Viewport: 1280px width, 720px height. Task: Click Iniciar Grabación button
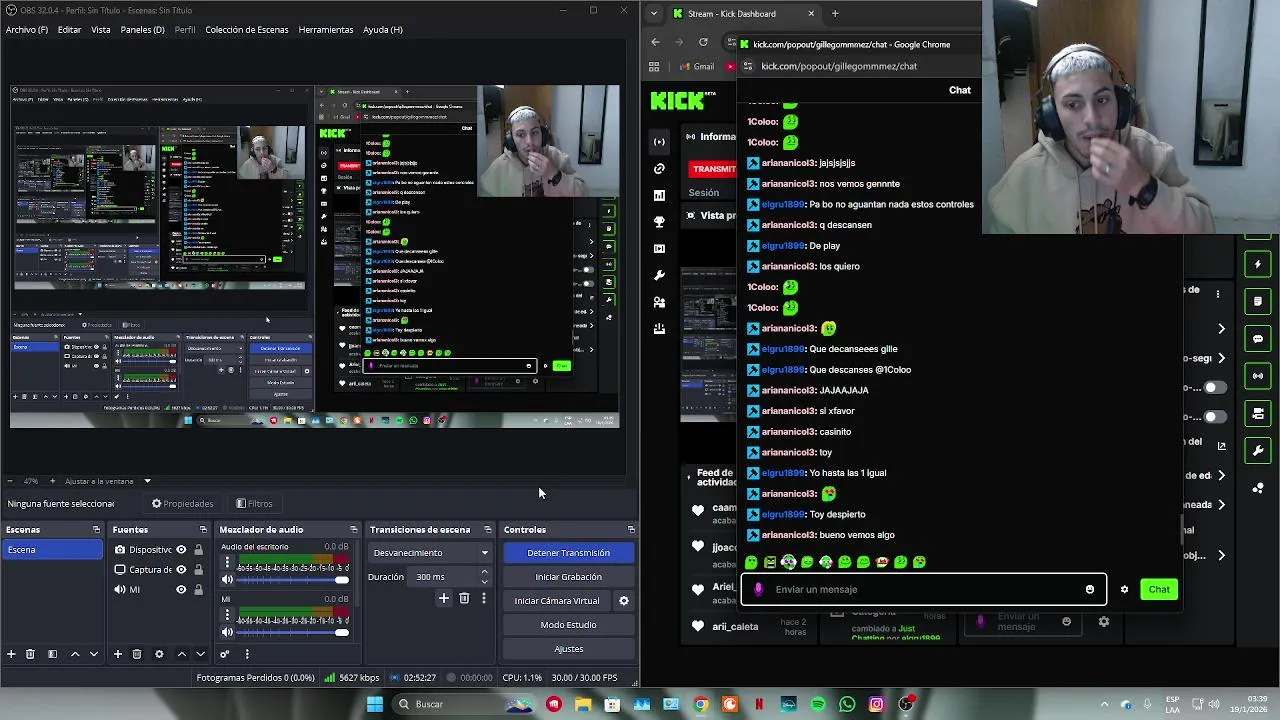tap(568, 577)
